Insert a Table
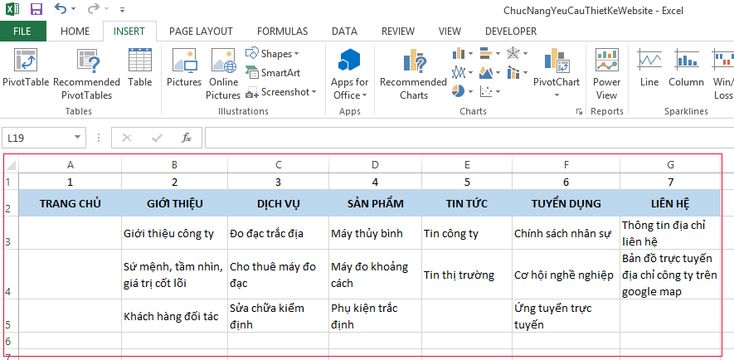This screenshot has width=734, height=360. 140,68
